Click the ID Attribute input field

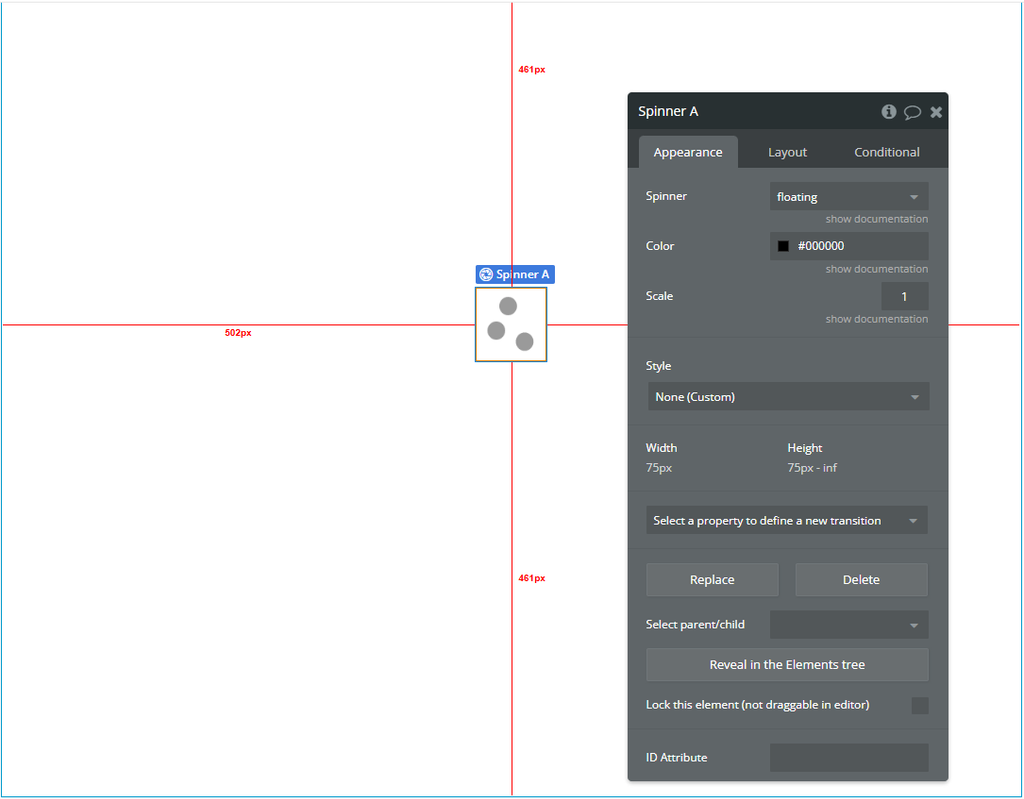point(848,758)
